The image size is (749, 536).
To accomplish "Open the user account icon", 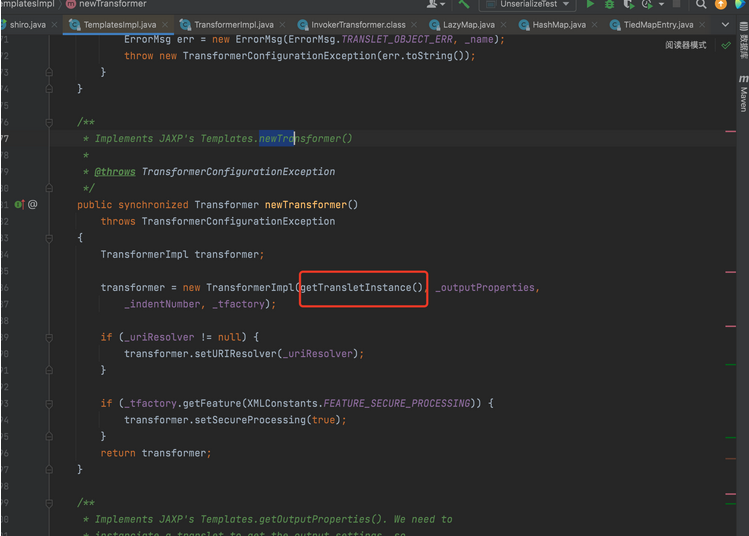I will tap(432, 4).
